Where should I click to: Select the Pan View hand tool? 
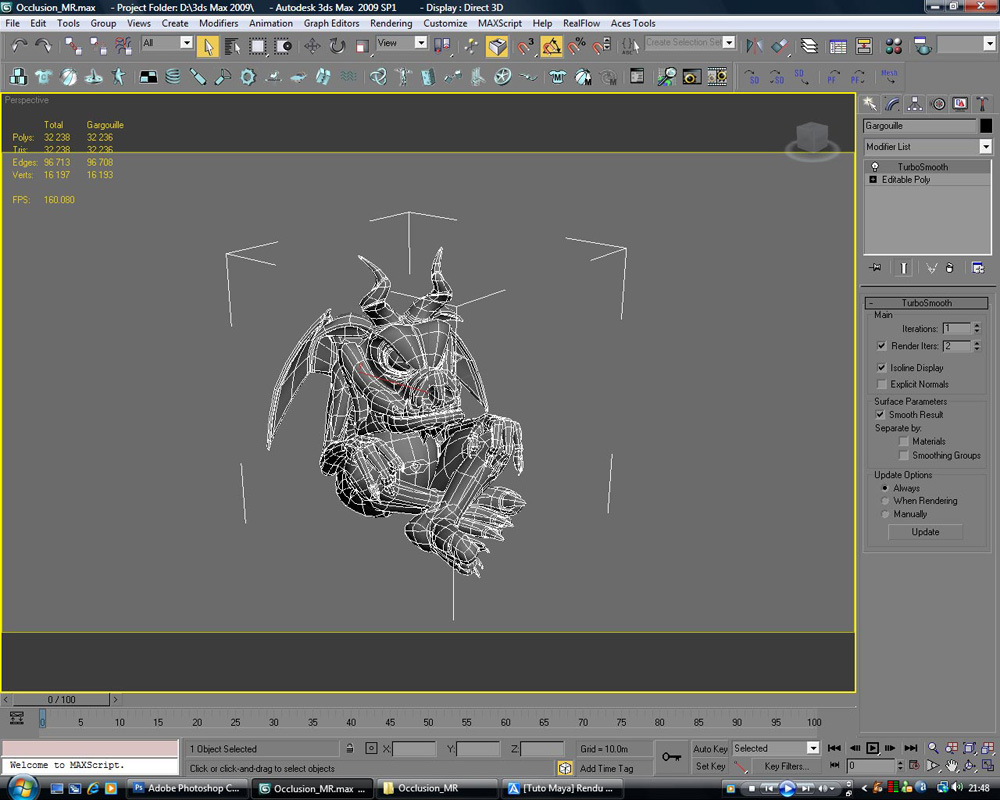pyautogui.click(x=951, y=765)
